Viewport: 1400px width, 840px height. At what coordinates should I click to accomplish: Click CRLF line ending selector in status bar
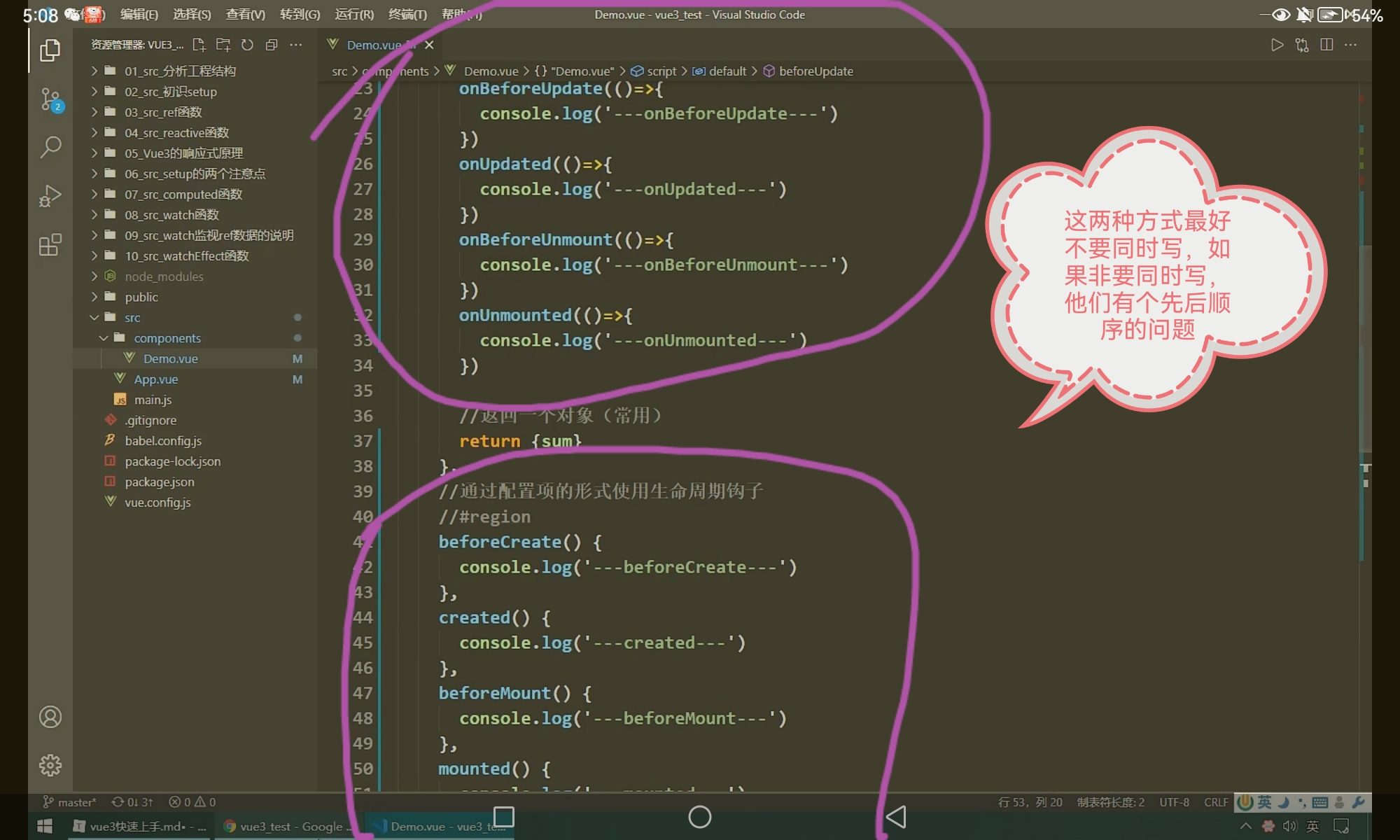[1216, 802]
